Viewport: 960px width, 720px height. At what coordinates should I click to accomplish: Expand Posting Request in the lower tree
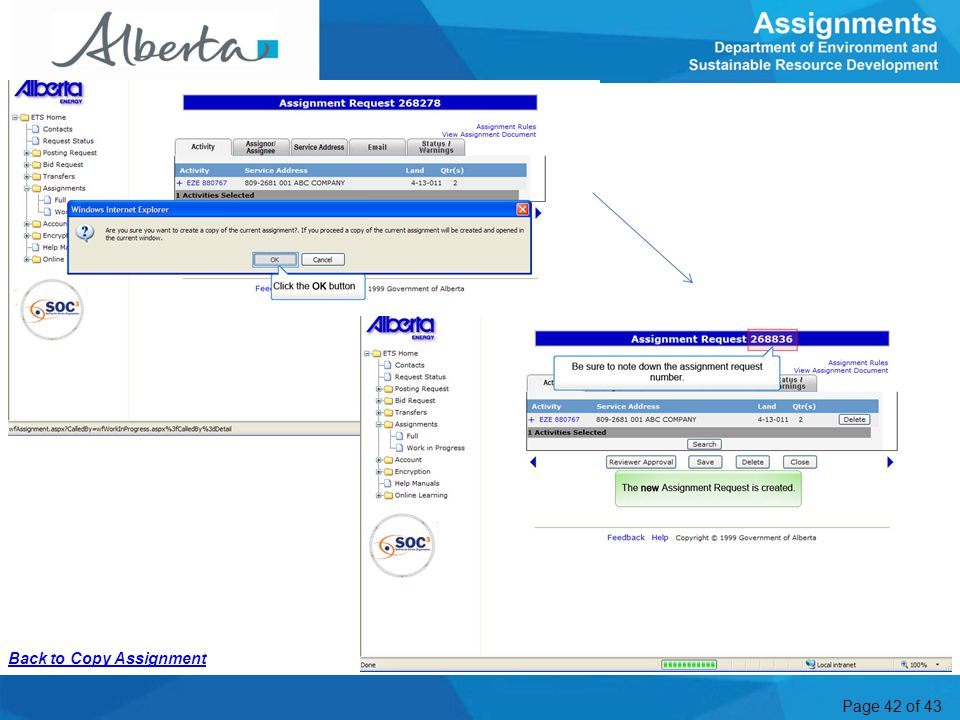click(379, 389)
